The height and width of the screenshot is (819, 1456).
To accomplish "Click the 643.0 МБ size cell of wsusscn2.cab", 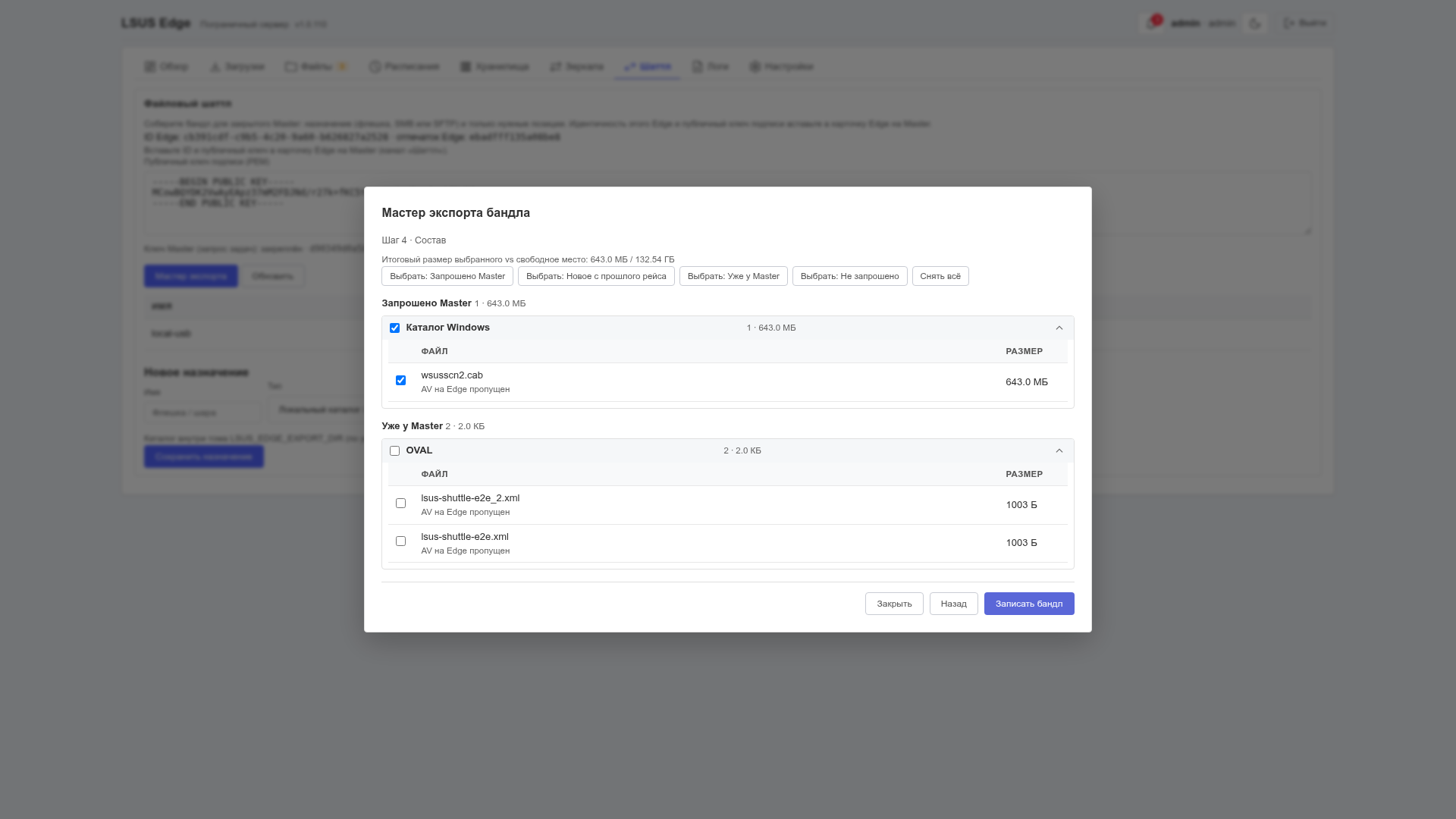I will pos(1027,382).
